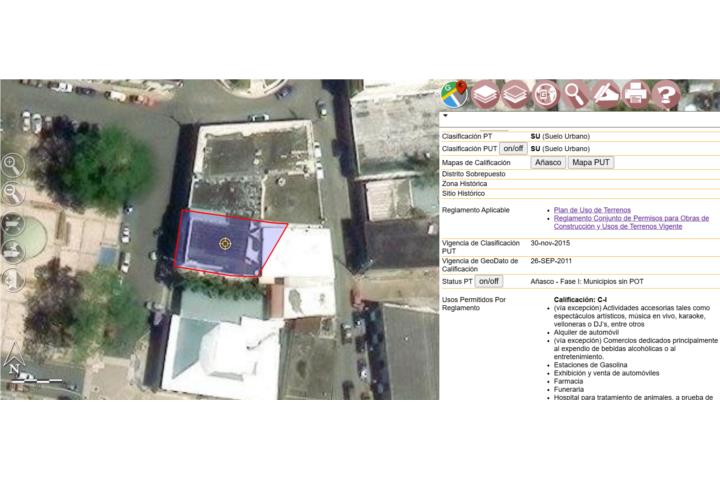
Task: Click the Mapa PUT button
Action: 591,162
